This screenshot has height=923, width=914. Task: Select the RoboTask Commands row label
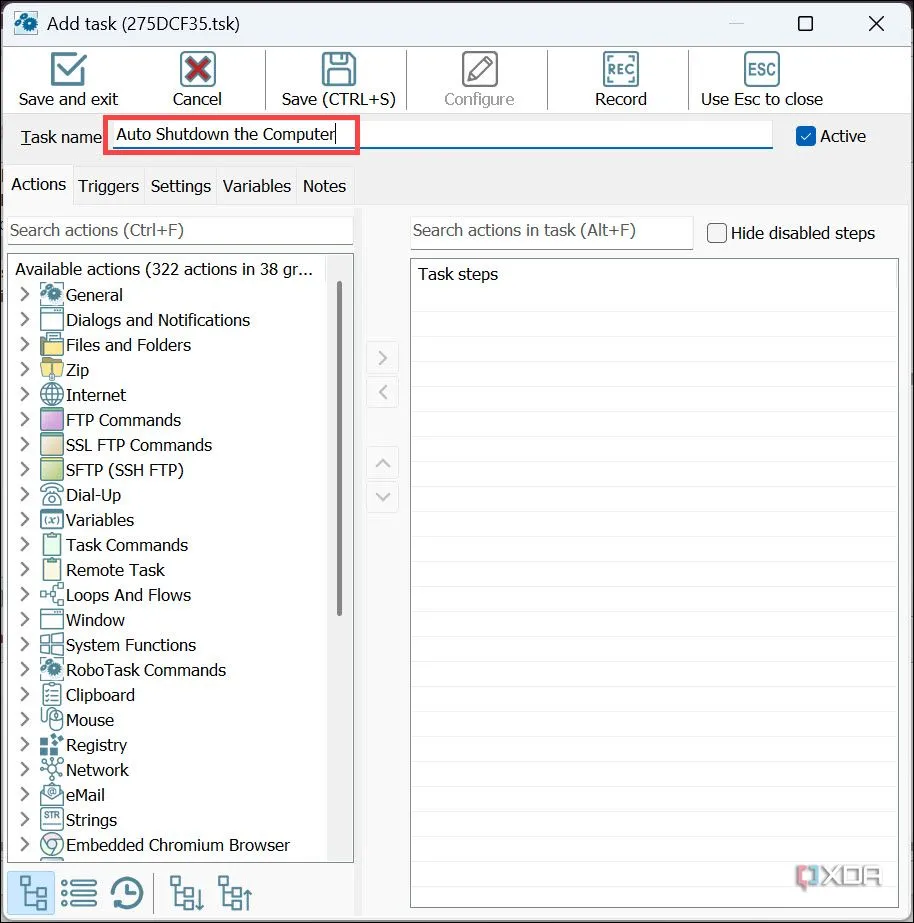146,670
